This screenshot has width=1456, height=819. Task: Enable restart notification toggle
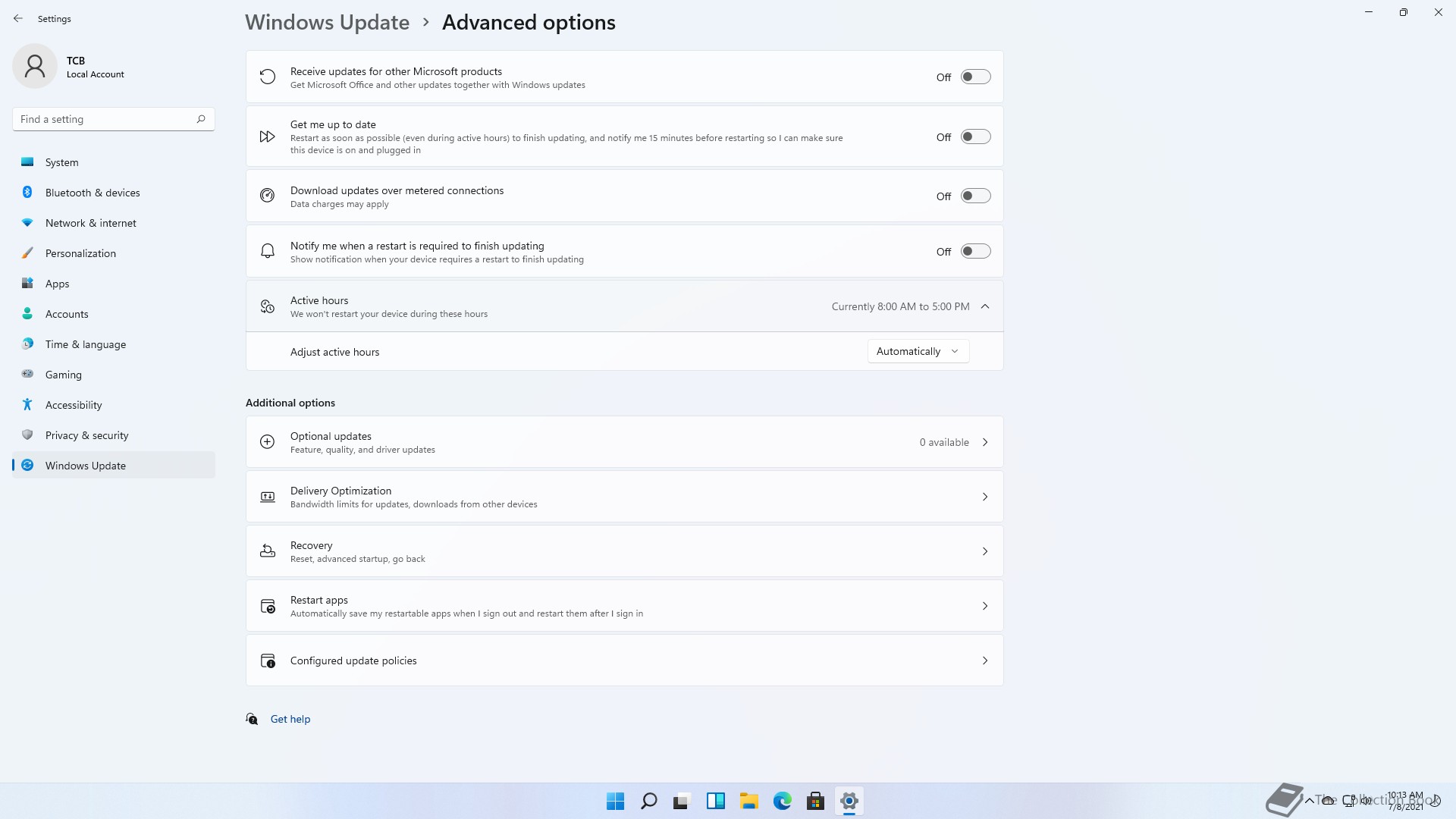click(x=975, y=251)
